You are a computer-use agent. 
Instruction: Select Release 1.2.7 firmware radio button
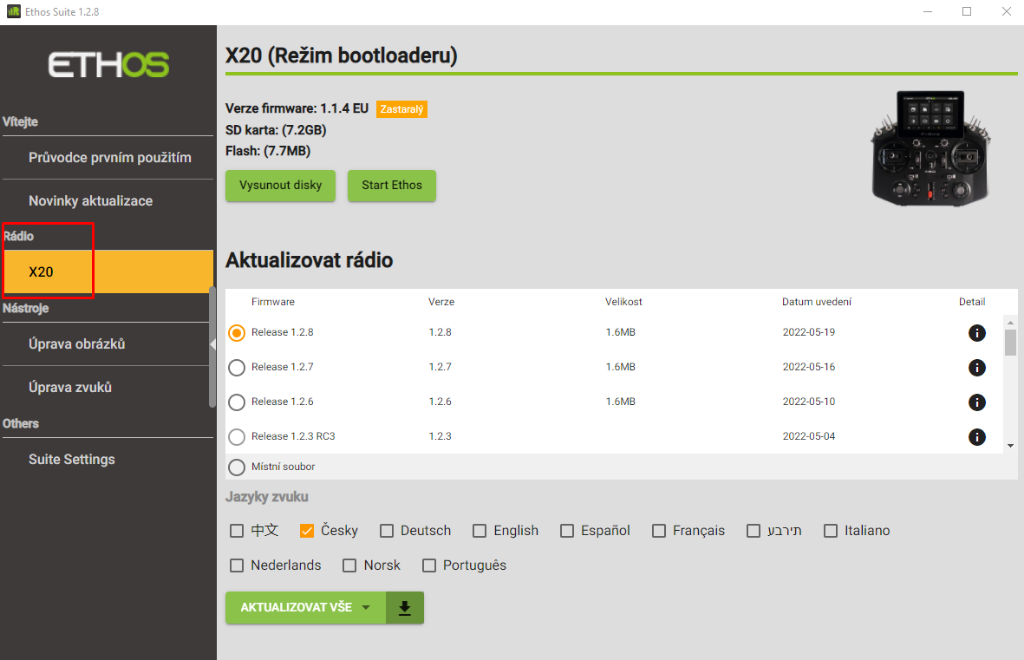pos(237,367)
